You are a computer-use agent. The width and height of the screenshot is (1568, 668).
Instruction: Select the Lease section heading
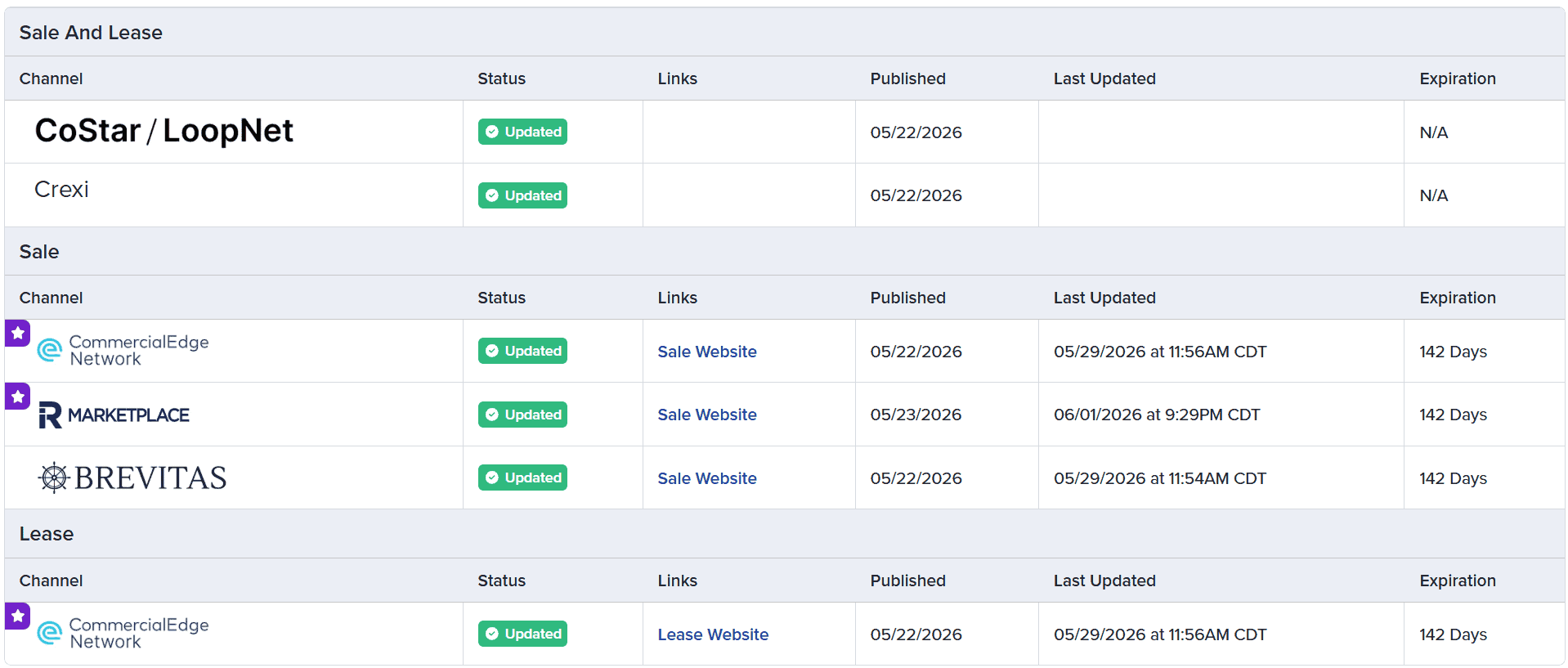(x=47, y=534)
